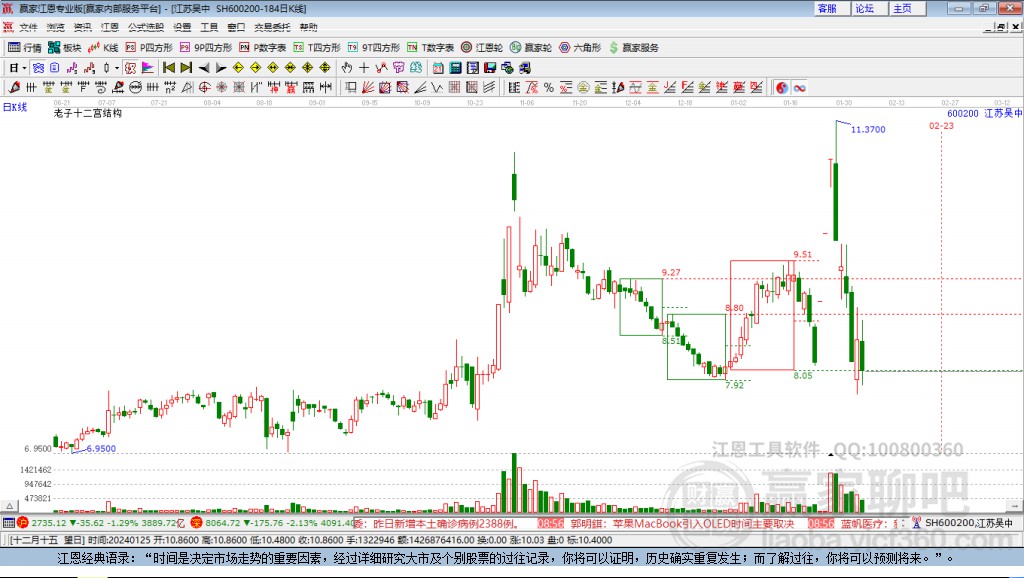Click the 02-23 date marker
Viewport: 1024px width, 578px height.
[x=941, y=125]
